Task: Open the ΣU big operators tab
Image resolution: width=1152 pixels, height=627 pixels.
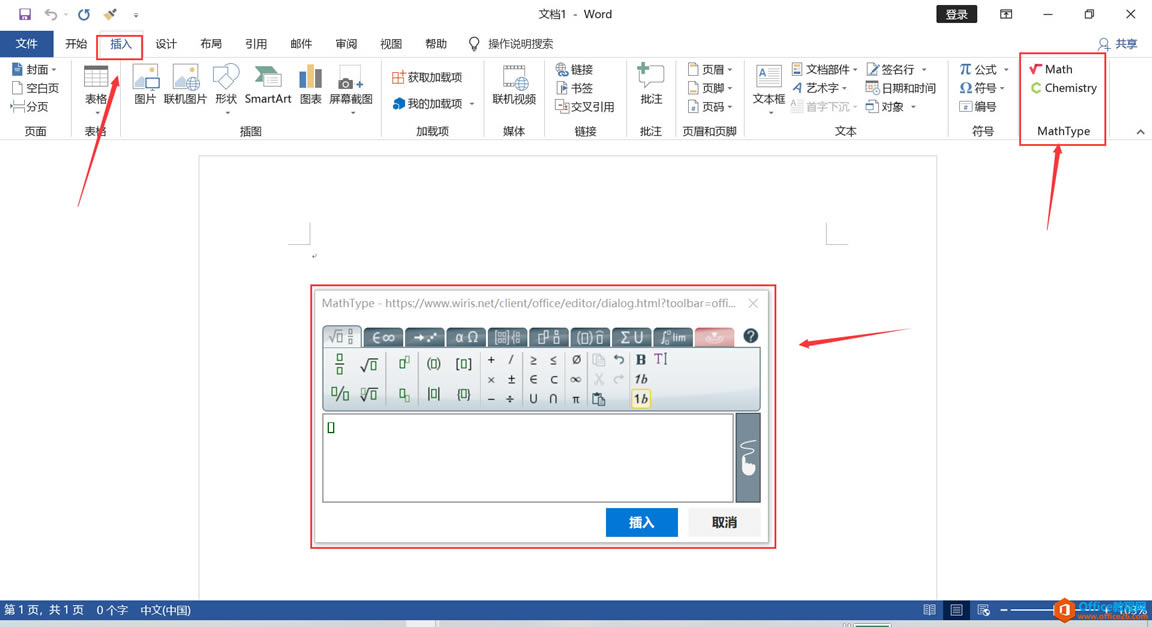Action: point(631,337)
